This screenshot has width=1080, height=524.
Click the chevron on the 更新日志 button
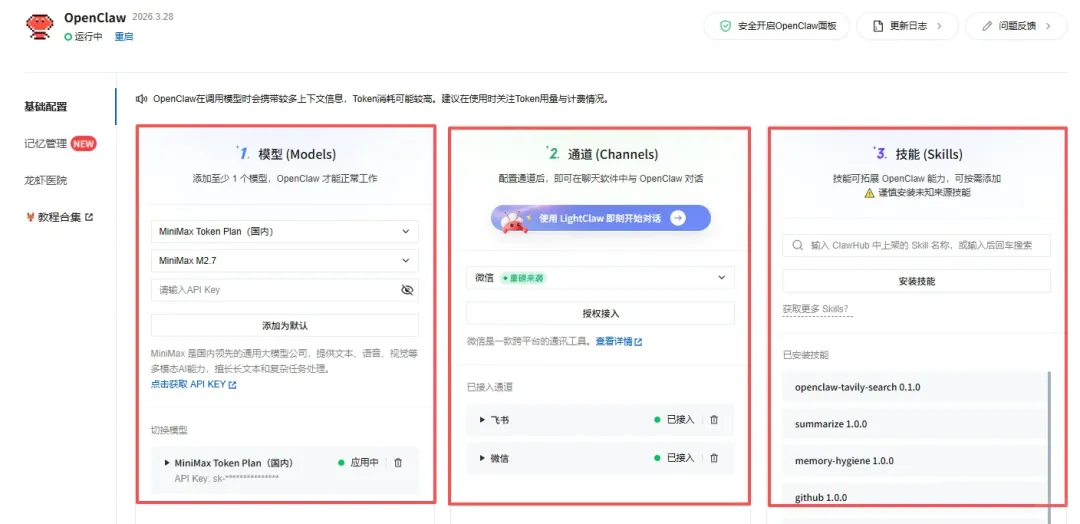[938, 26]
